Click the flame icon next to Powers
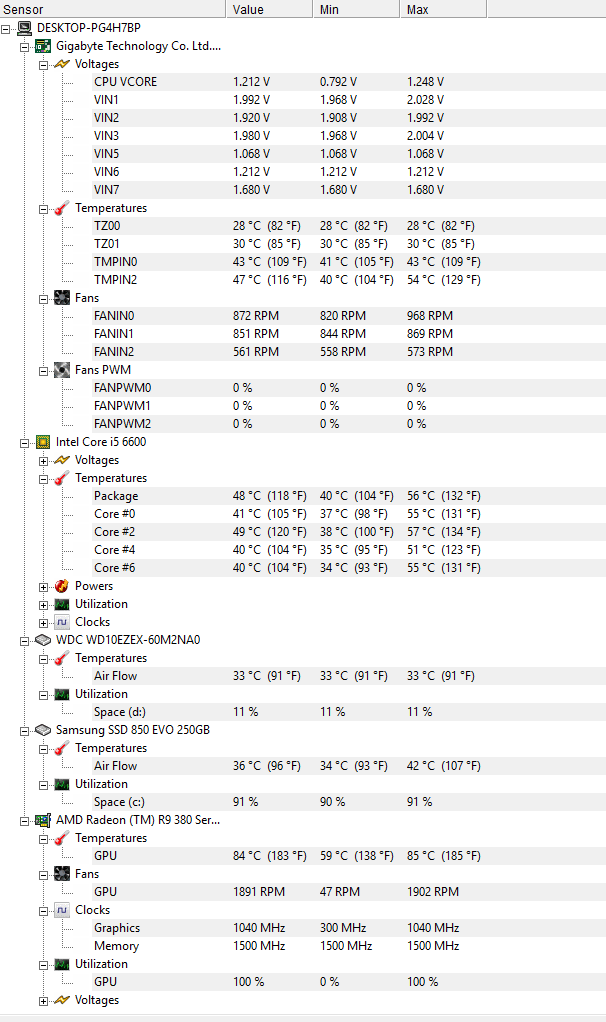The width and height of the screenshot is (606, 1022). click(x=62, y=586)
